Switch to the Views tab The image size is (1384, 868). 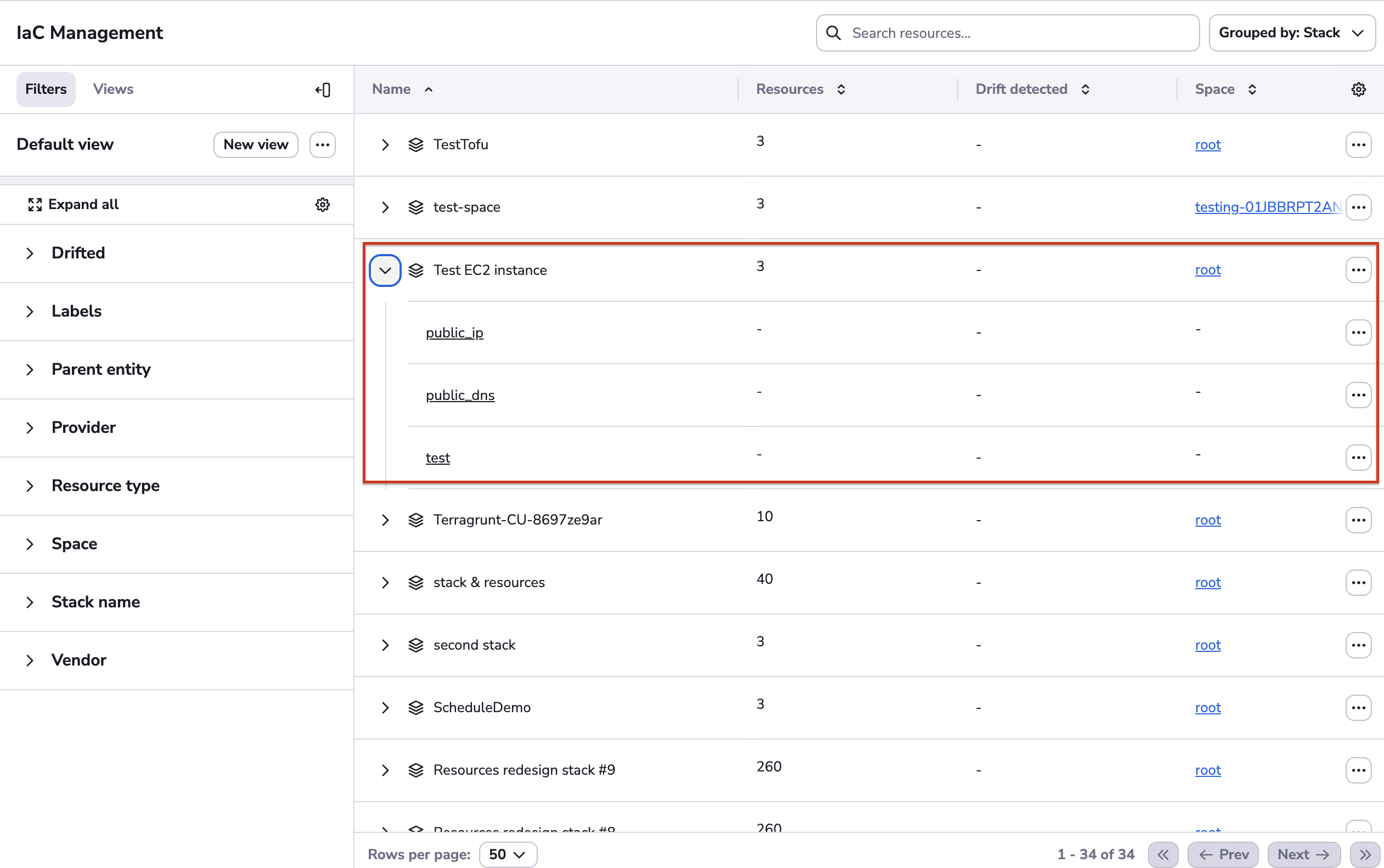[x=113, y=89]
